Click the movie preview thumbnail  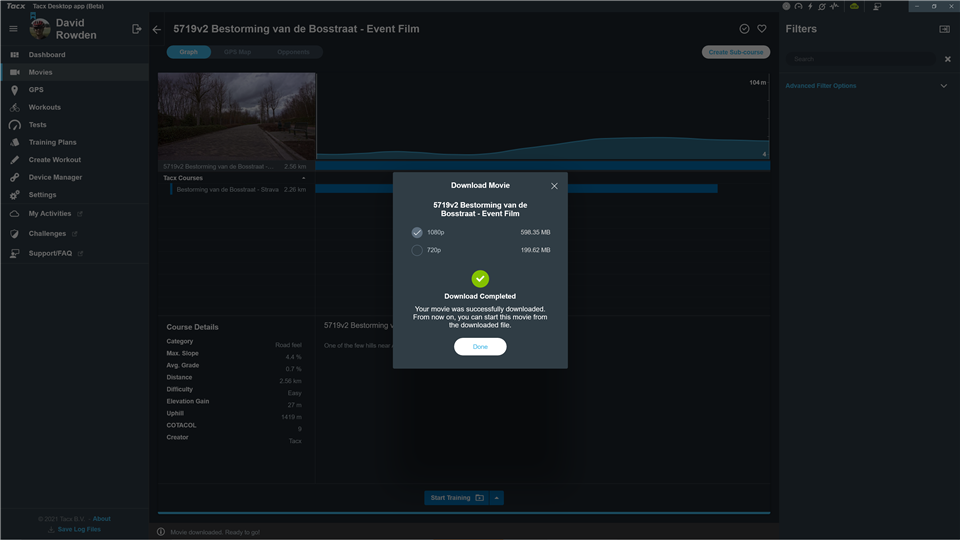pos(237,116)
